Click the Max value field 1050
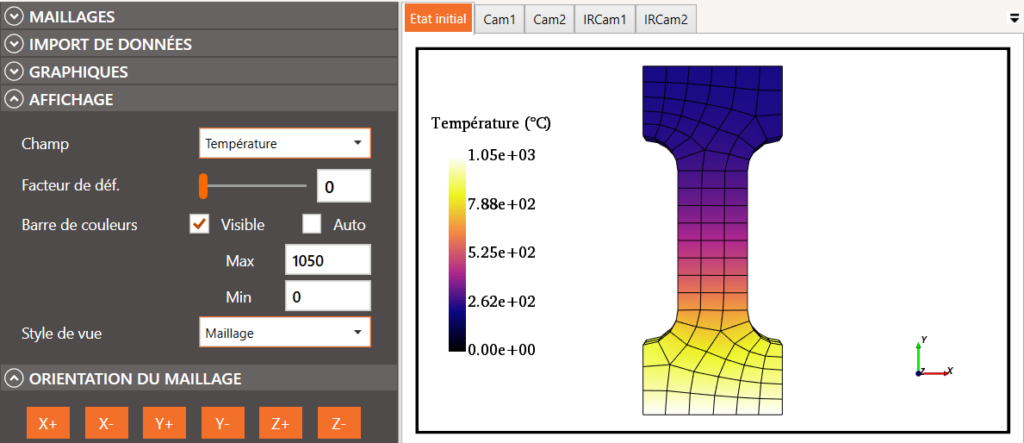The height and width of the screenshot is (443, 1024). pos(328,260)
